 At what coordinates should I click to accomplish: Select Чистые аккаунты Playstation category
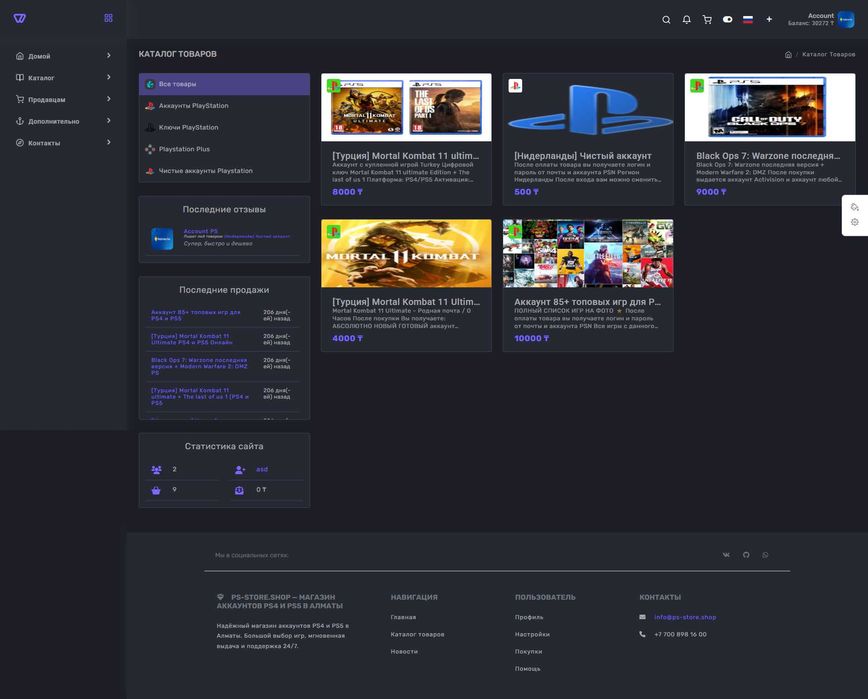(224, 170)
